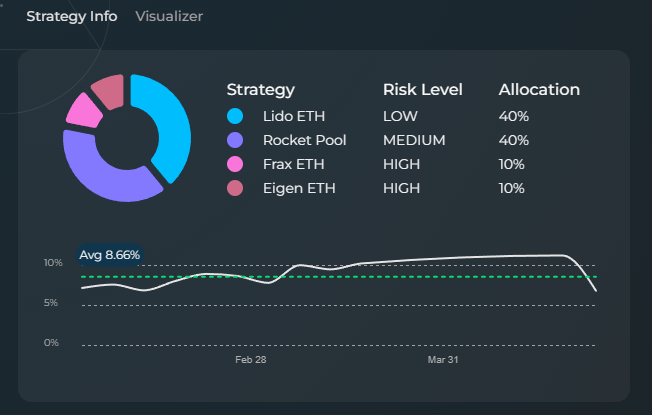Click the rose Eigen ETH legend dot
Image resolution: width=652 pixels, height=415 pixels.
[236, 188]
